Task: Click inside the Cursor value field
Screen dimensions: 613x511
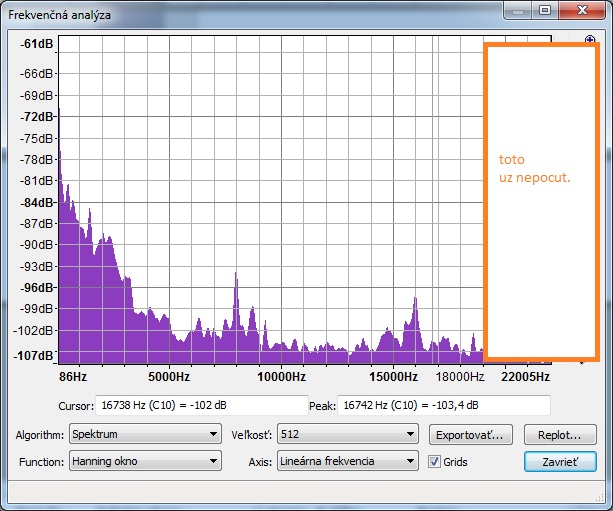Action: [x=200, y=405]
